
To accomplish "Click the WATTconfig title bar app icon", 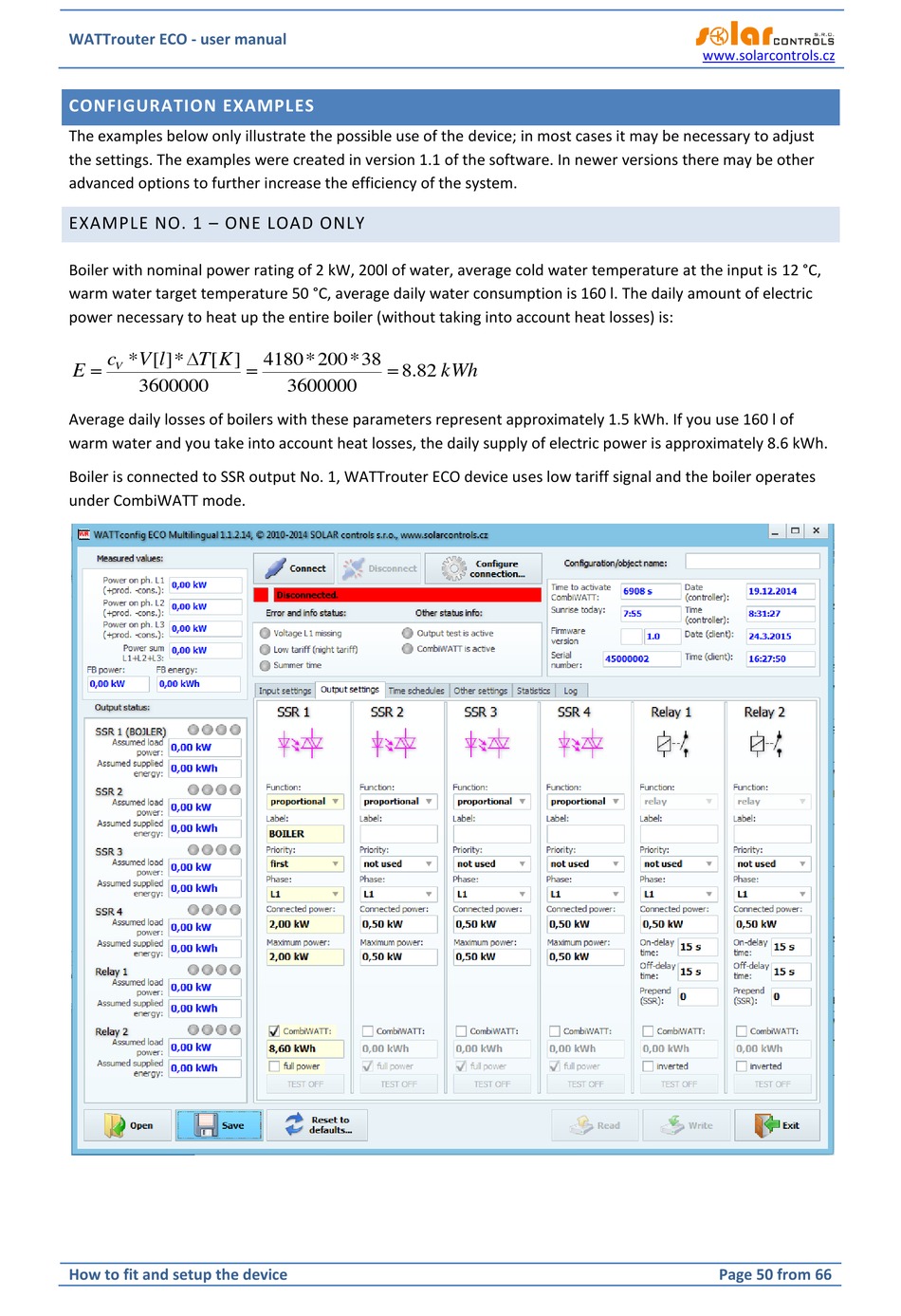I will (x=83, y=535).
